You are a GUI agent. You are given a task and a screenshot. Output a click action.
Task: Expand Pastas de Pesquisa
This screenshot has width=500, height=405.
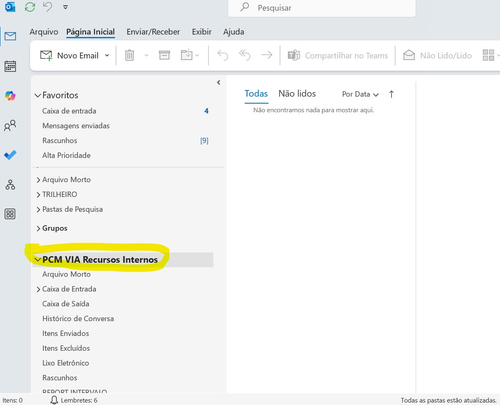click(x=38, y=210)
